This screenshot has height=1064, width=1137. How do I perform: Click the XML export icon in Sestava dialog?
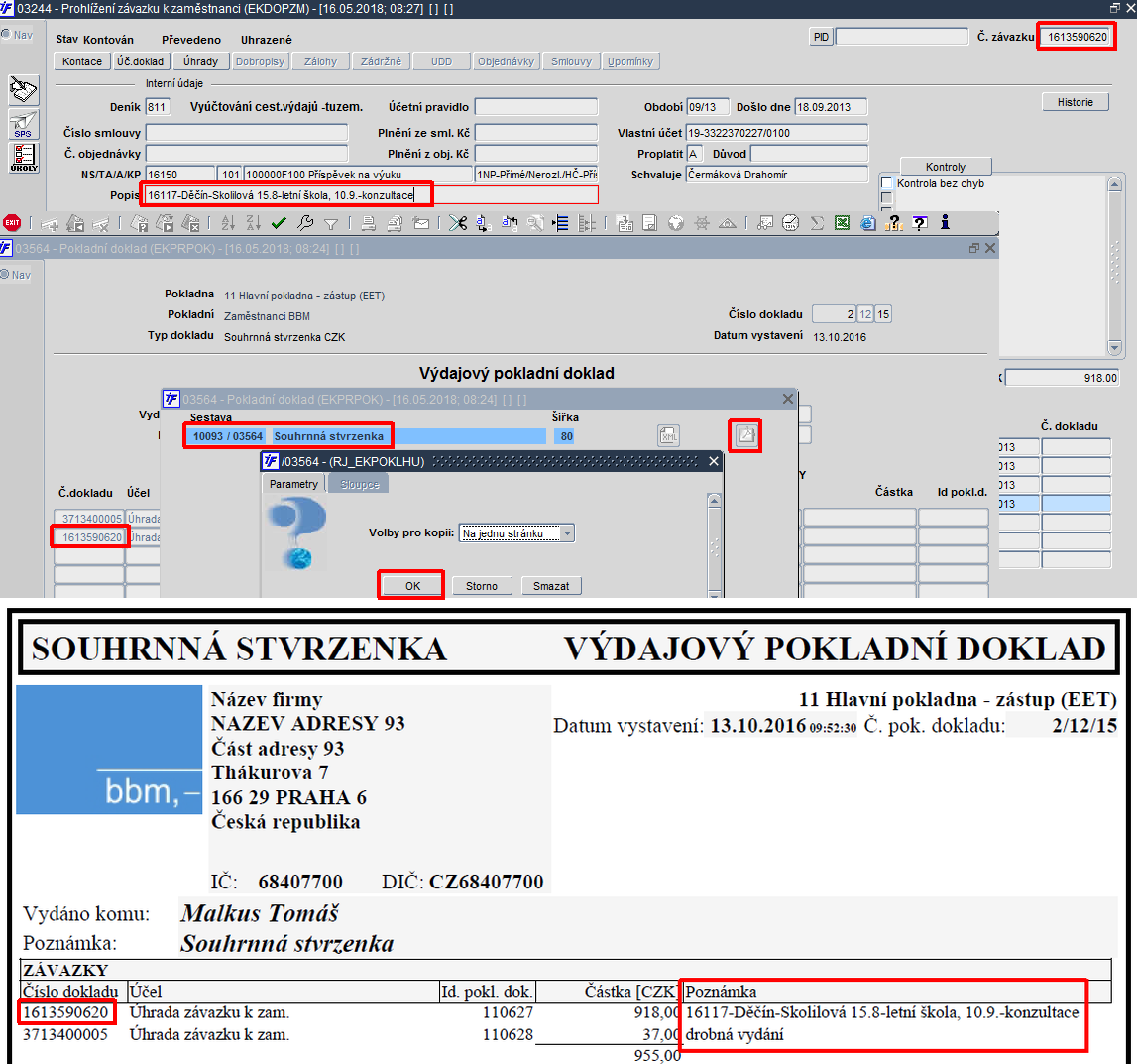click(668, 436)
